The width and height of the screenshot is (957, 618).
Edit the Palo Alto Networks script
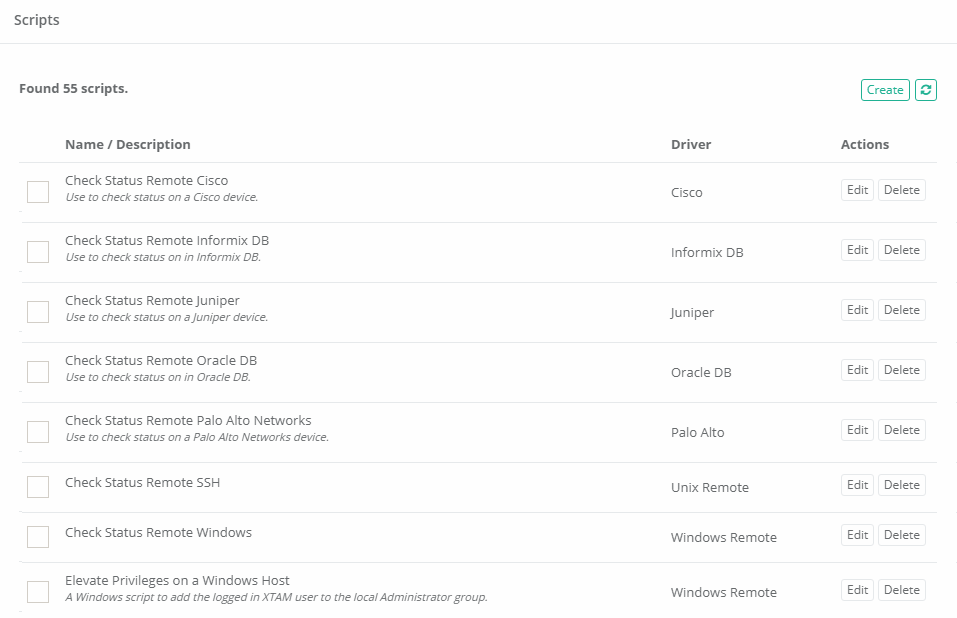pos(857,430)
